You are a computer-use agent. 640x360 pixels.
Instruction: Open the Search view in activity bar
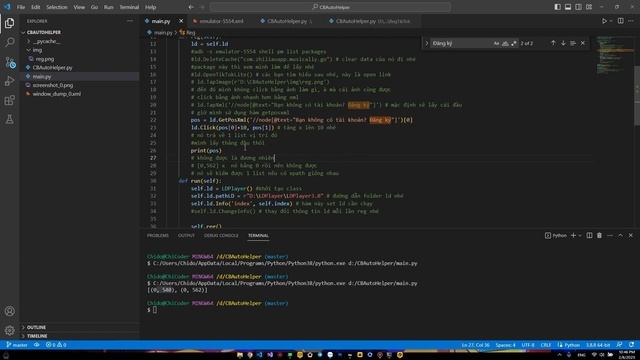(x=9, y=42)
